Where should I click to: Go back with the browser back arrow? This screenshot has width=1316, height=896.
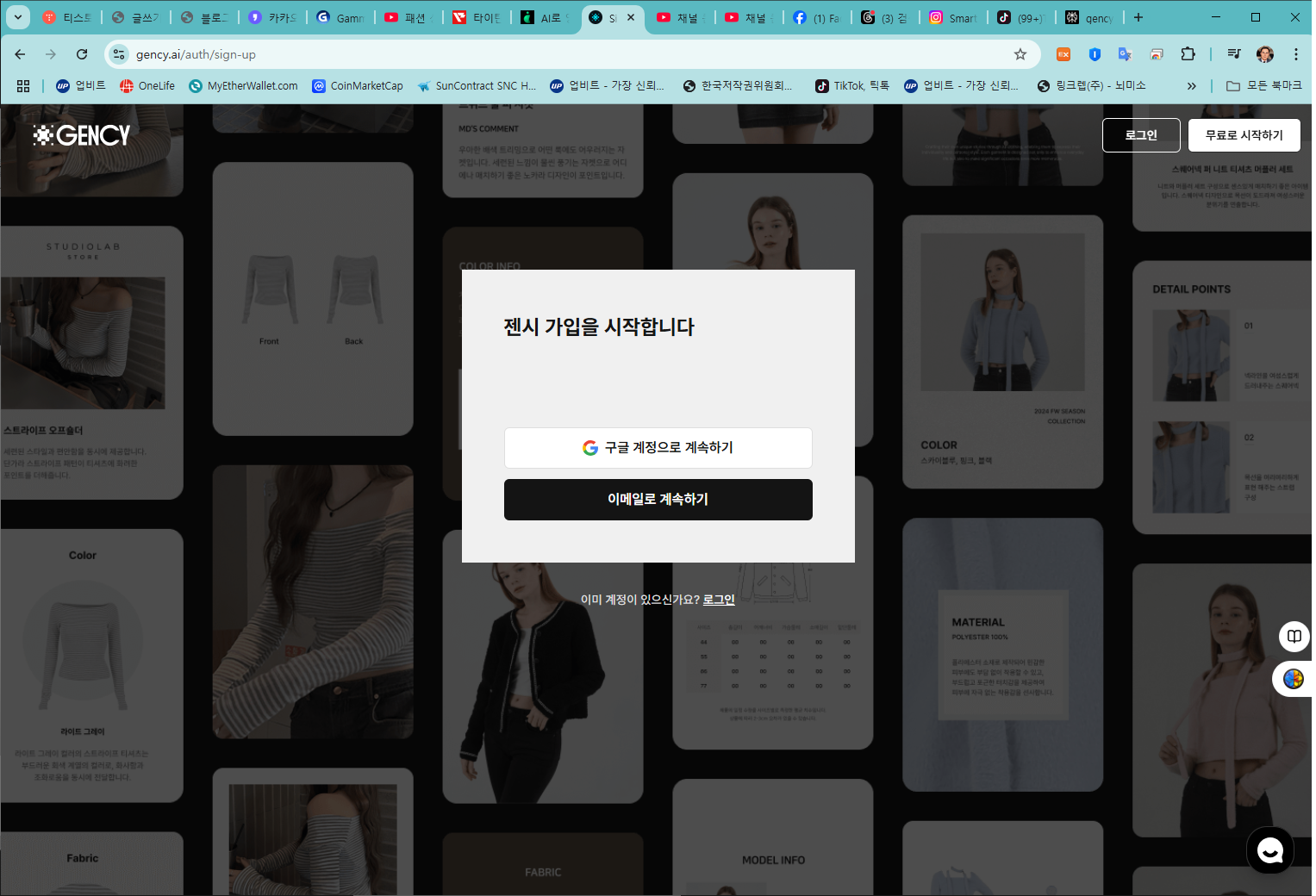pyautogui.click(x=20, y=54)
